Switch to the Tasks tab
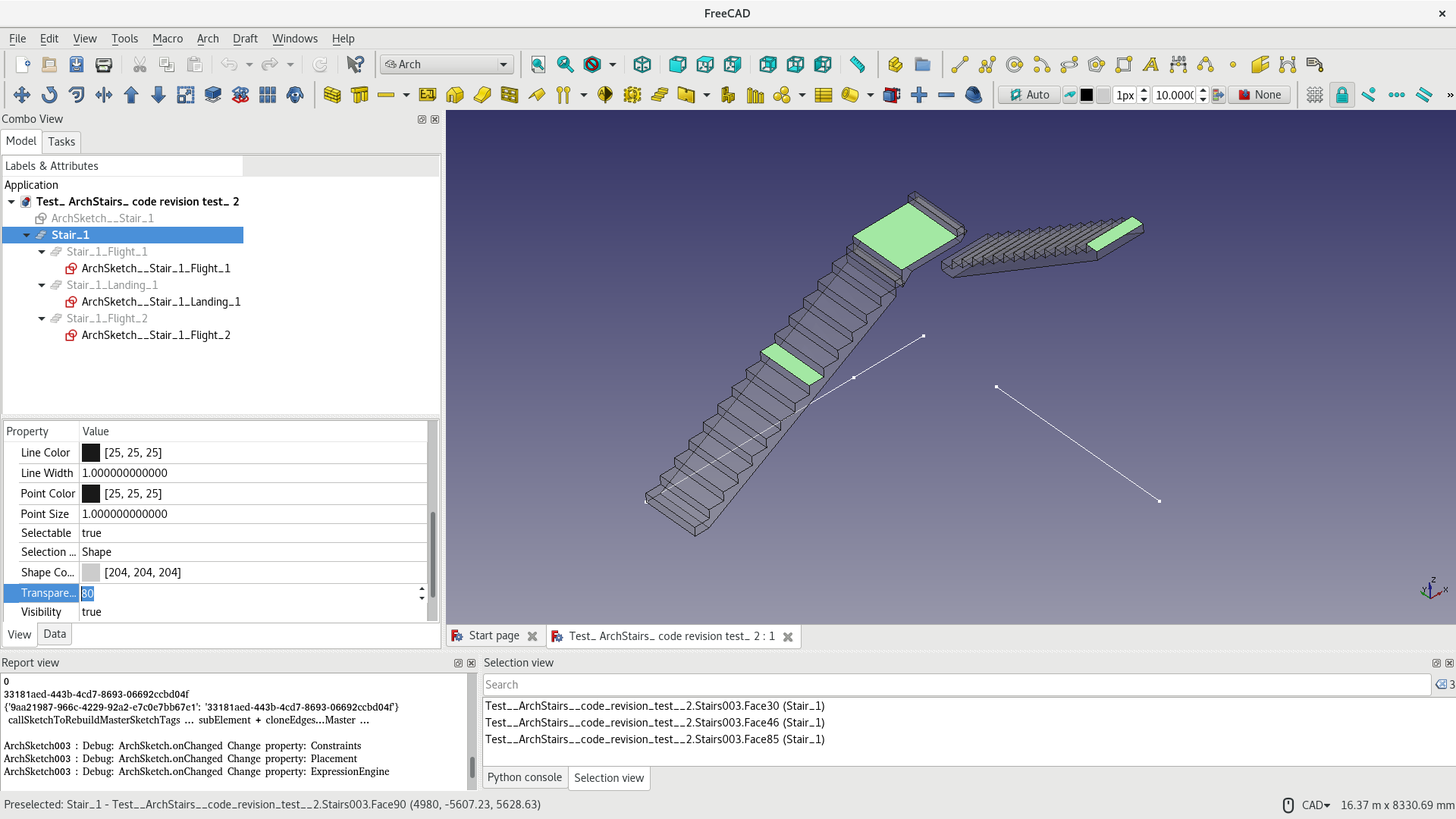Image resolution: width=1456 pixels, height=819 pixels. point(61,142)
